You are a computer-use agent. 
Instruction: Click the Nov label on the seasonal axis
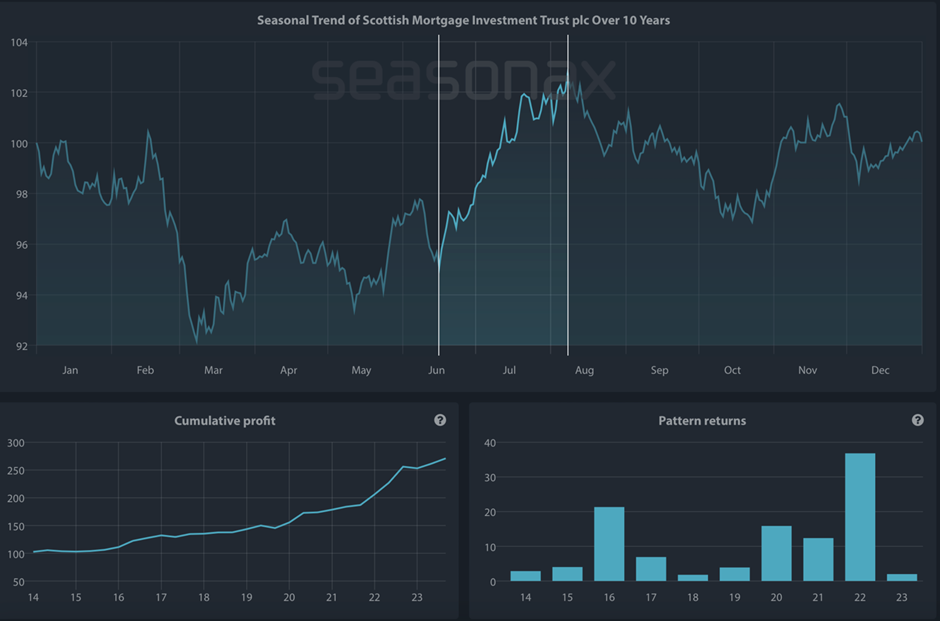808,370
